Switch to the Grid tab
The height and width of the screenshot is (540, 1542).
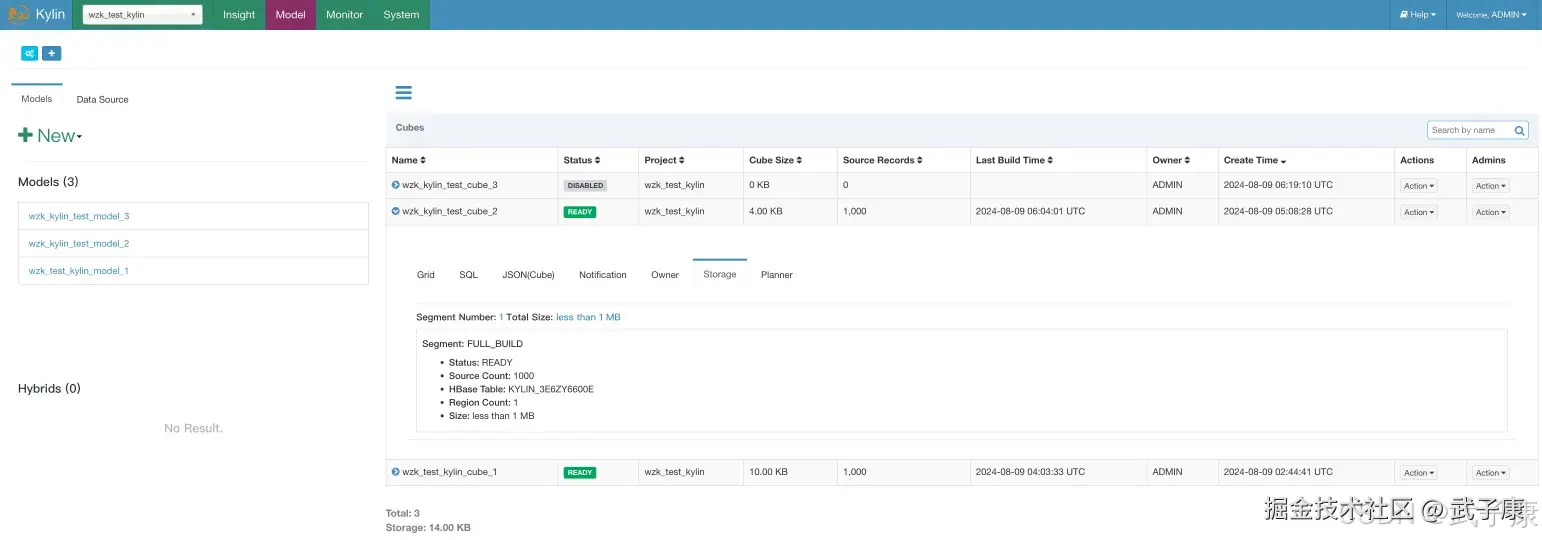[426, 275]
